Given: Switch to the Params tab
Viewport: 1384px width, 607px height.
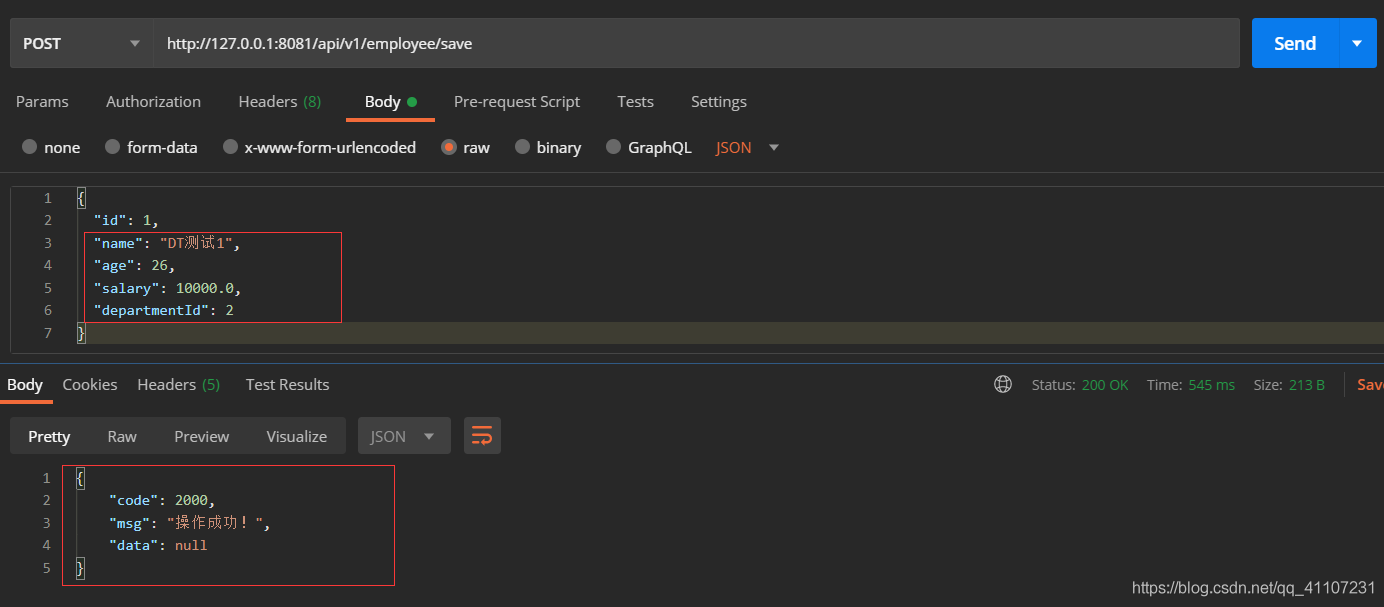Looking at the screenshot, I should (x=42, y=102).
